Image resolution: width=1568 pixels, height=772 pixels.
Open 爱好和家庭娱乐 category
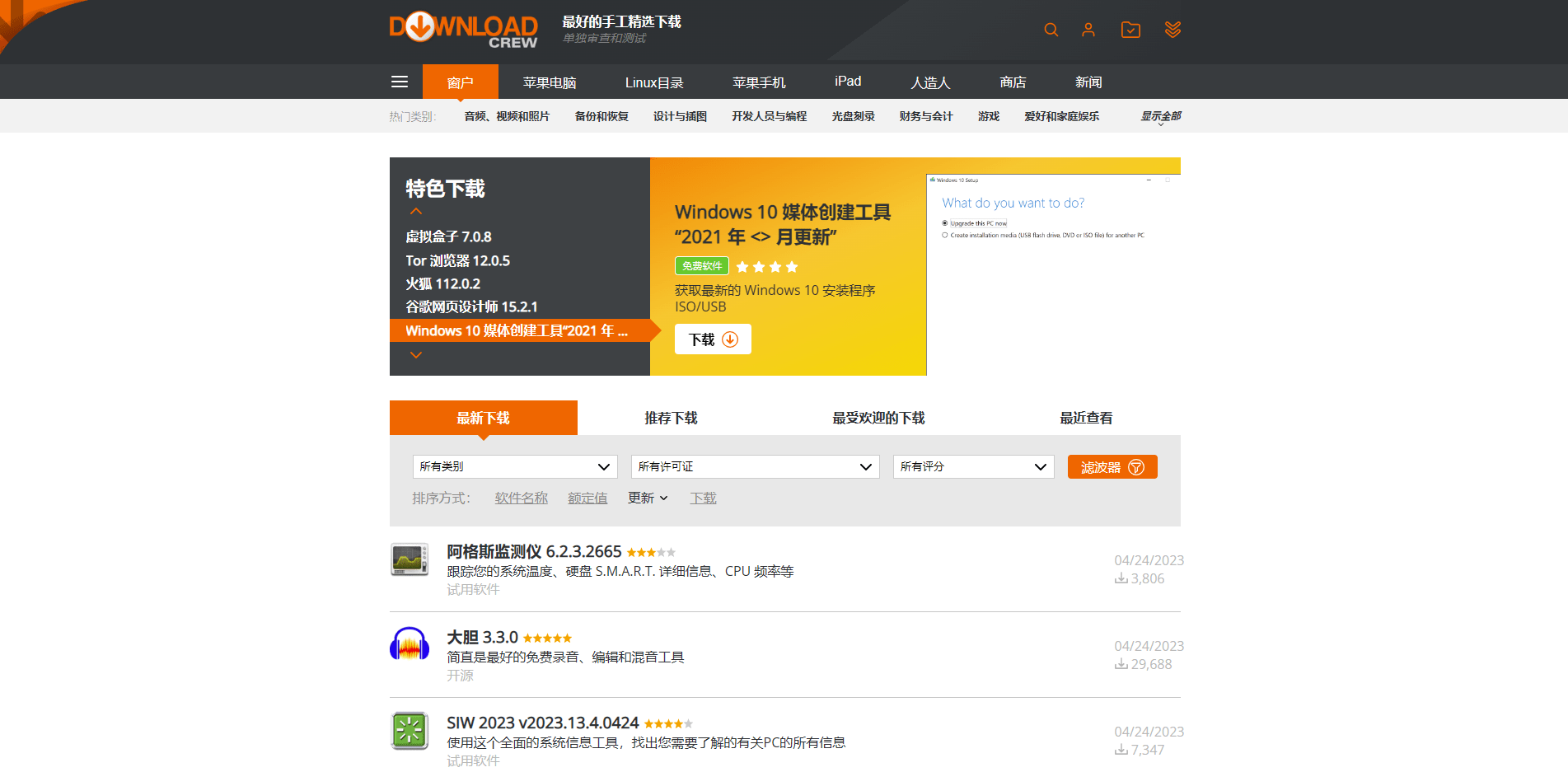click(1061, 116)
